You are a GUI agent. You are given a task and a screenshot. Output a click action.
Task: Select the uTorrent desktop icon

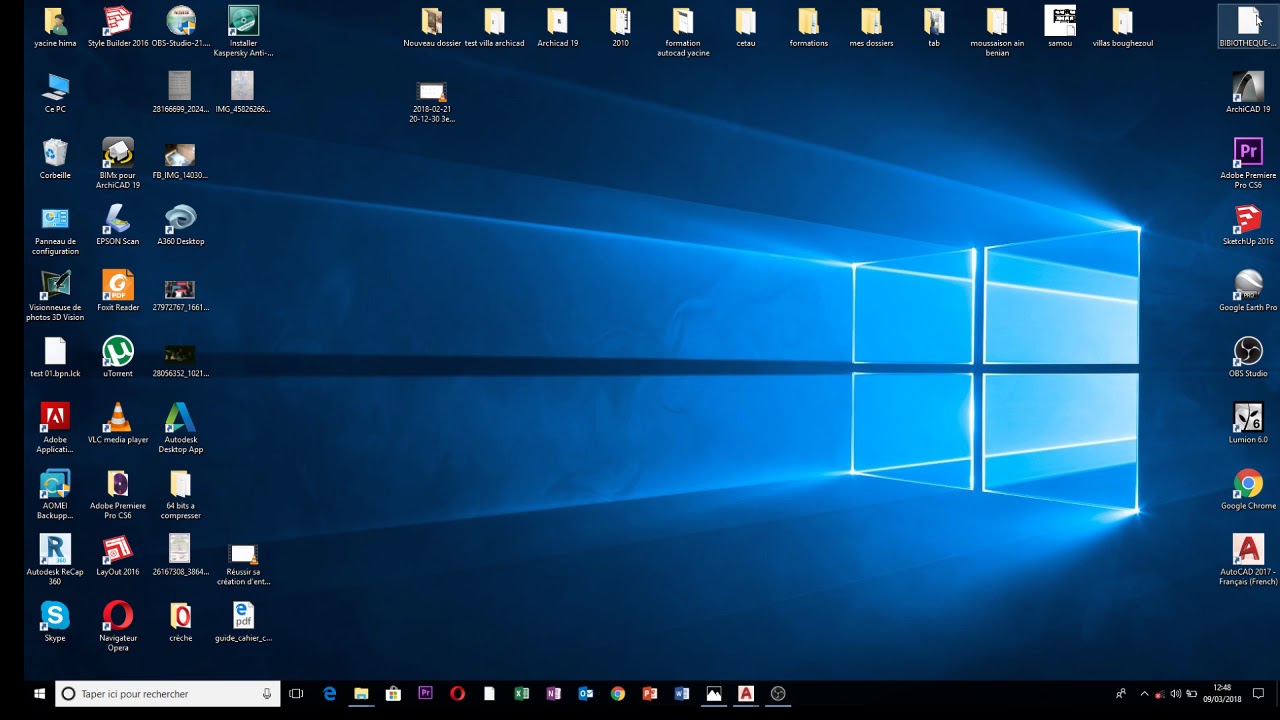pos(118,357)
